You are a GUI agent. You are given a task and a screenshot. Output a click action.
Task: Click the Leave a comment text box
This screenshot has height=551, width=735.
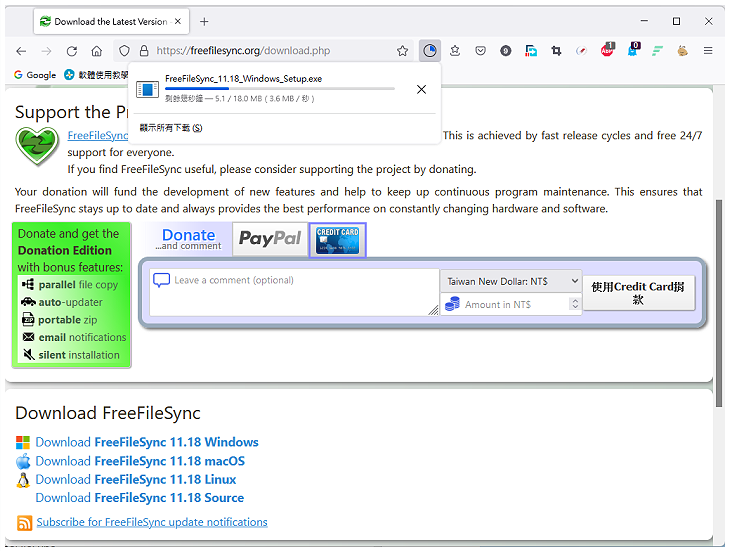tap(294, 292)
